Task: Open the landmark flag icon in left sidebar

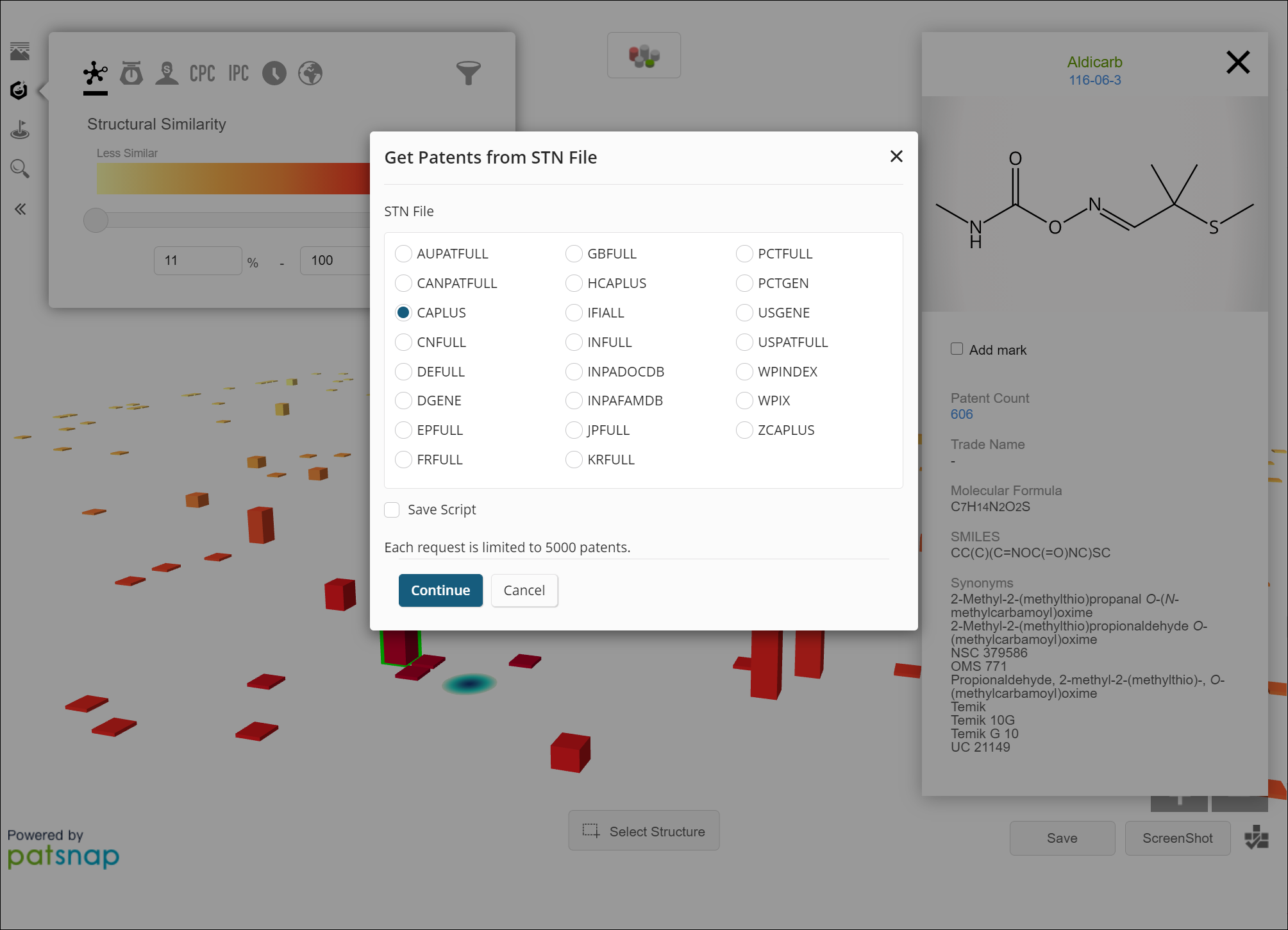Action: (20, 130)
